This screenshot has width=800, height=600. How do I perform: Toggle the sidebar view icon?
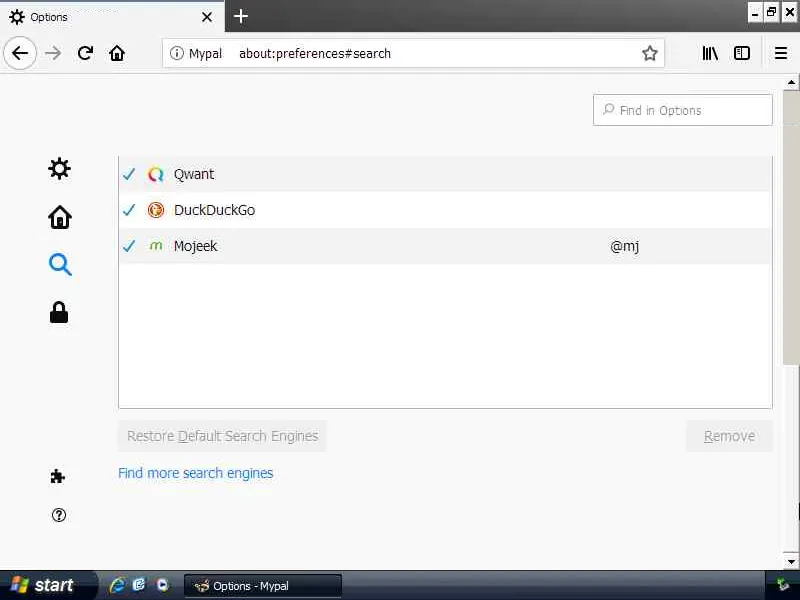pos(741,53)
